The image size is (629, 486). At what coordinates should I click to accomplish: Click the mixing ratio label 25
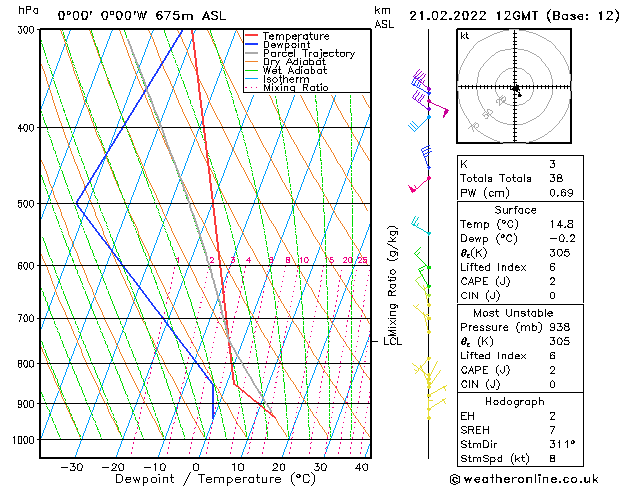point(363,260)
